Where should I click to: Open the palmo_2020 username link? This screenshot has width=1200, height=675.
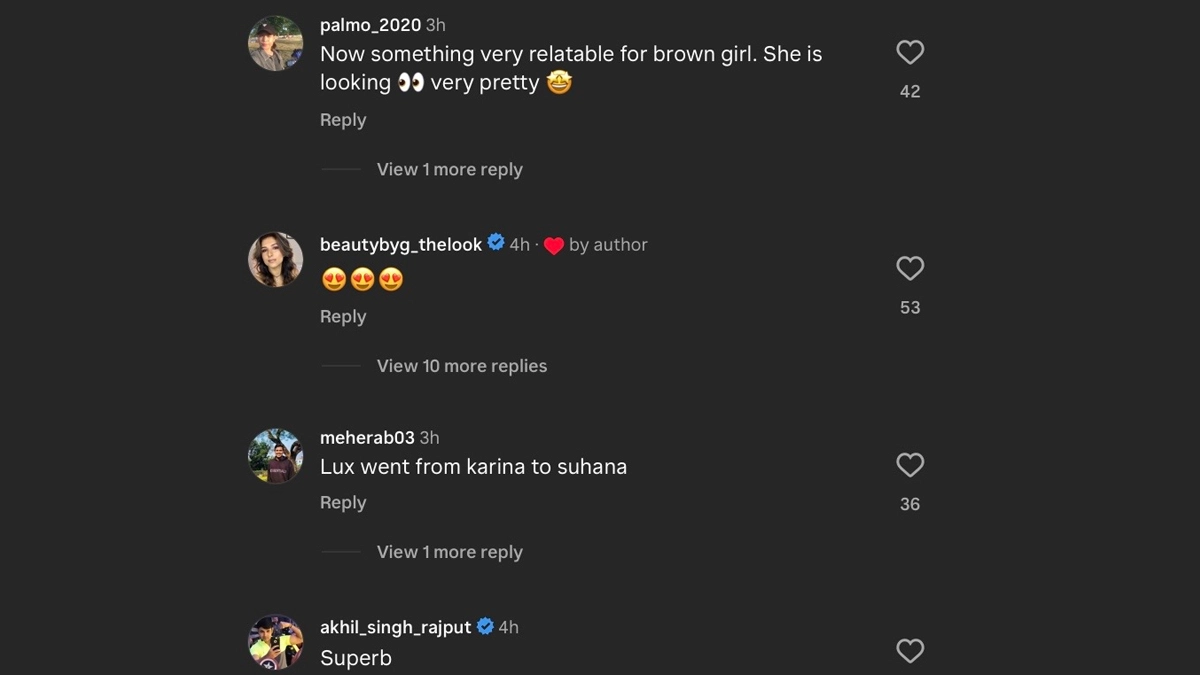coord(370,25)
